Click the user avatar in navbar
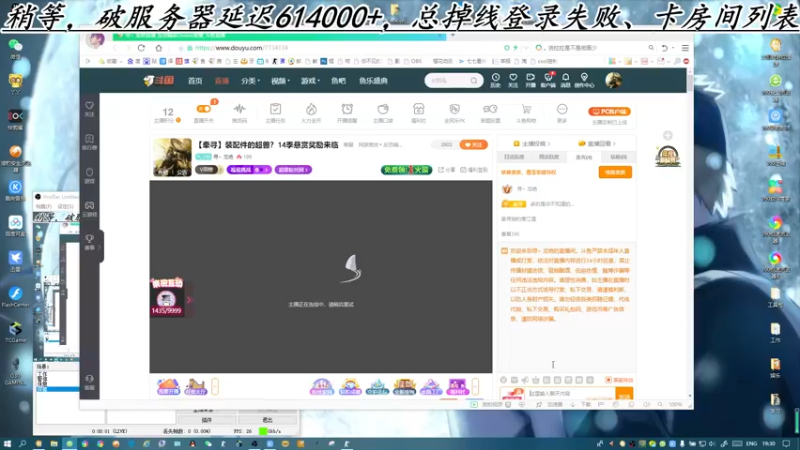800x450 pixels. pos(613,80)
